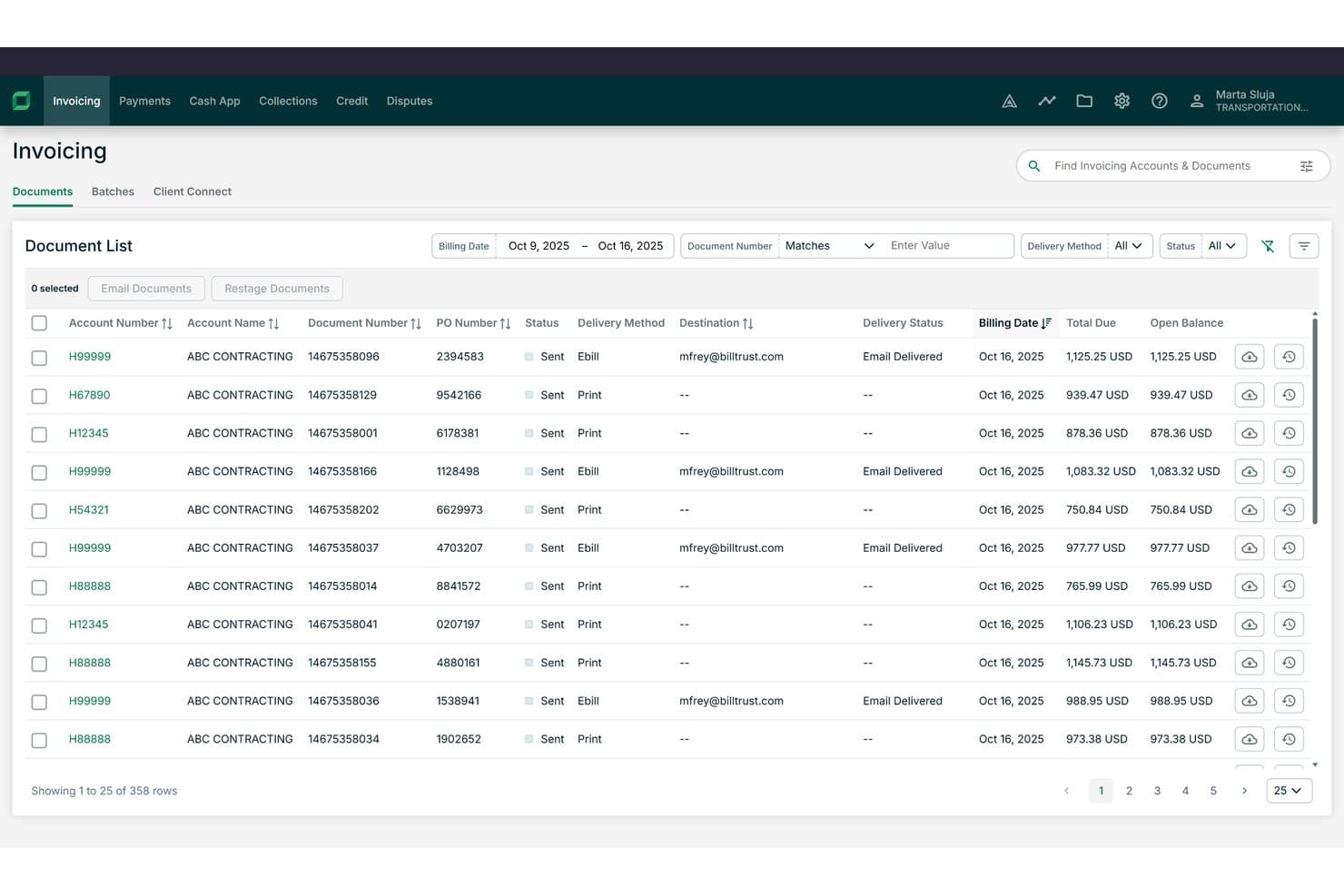View history for document 14675358155
This screenshot has height=896, width=1344.
coord(1289,663)
